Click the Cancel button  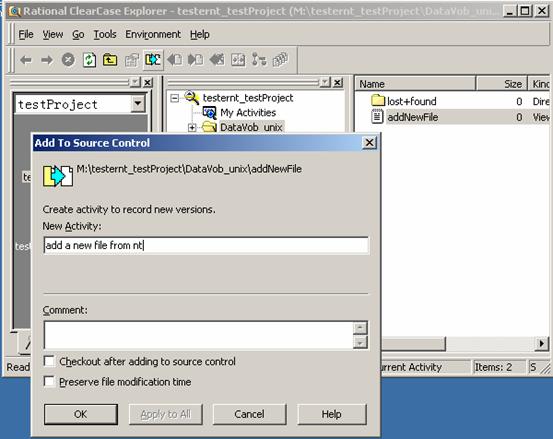click(249, 414)
